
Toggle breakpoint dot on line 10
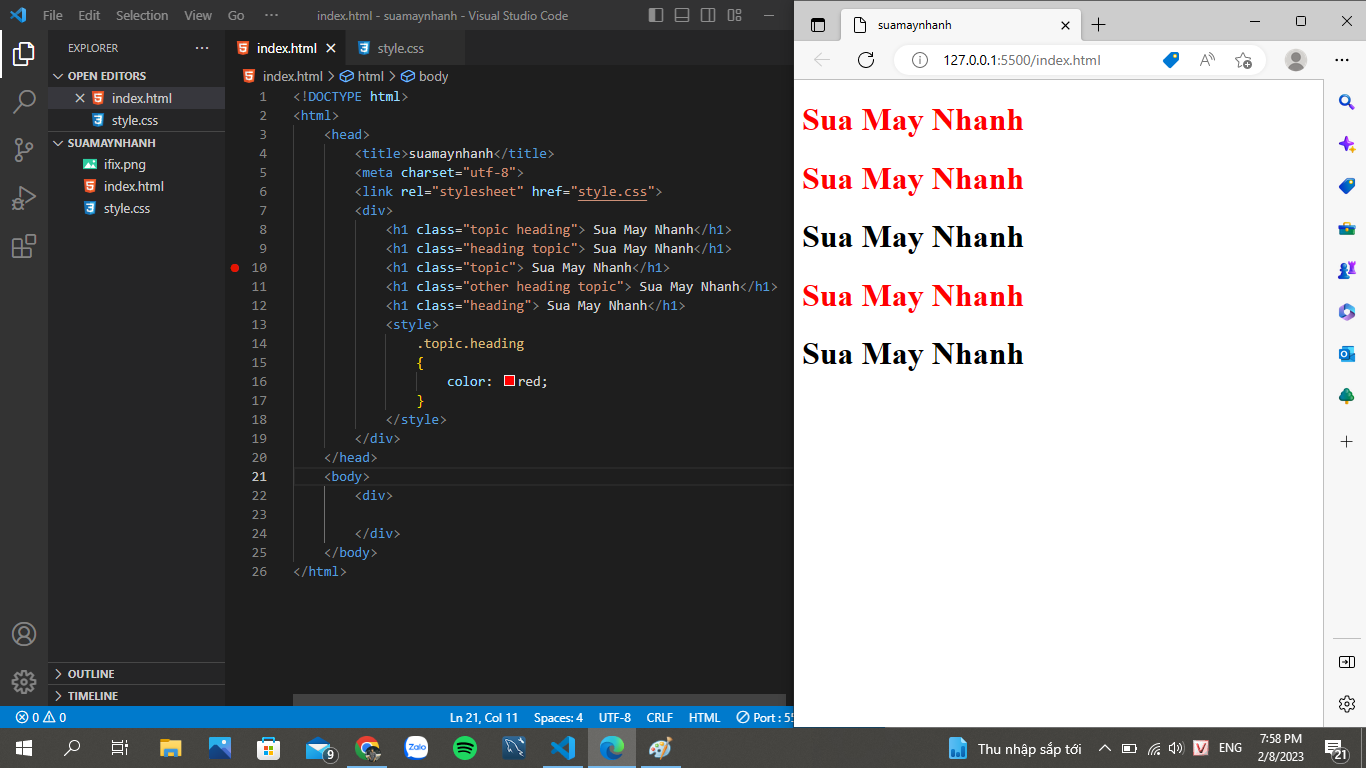pyautogui.click(x=235, y=268)
